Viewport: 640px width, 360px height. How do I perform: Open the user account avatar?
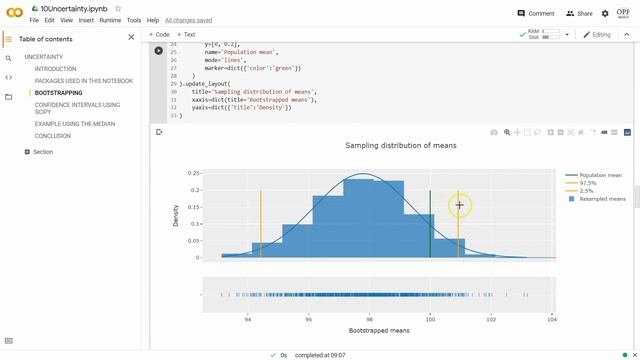623,13
